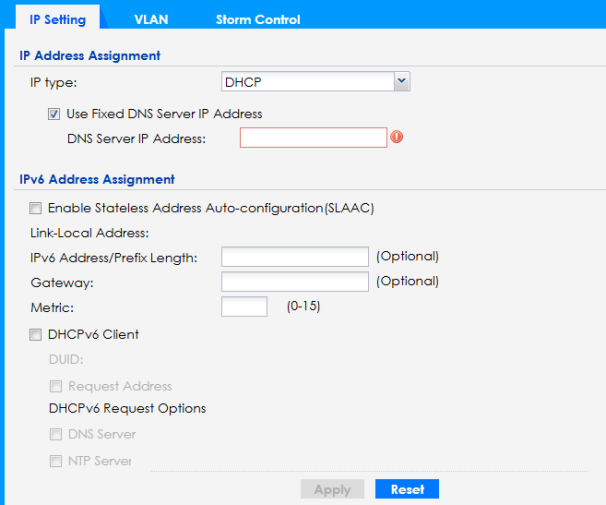Select the IP Setting tab
The width and height of the screenshot is (606, 505).
[57, 19]
